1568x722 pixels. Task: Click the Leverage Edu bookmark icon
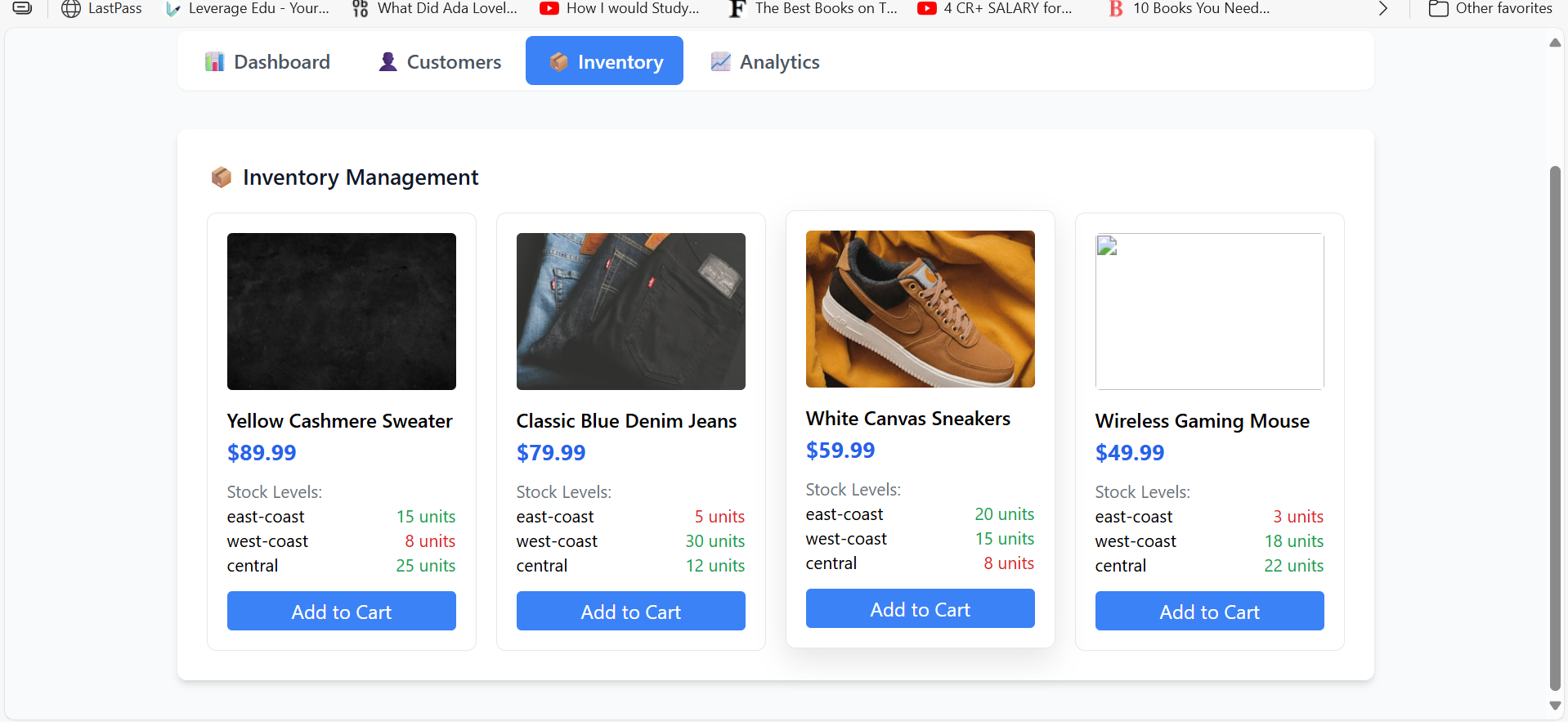click(x=172, y=9)
